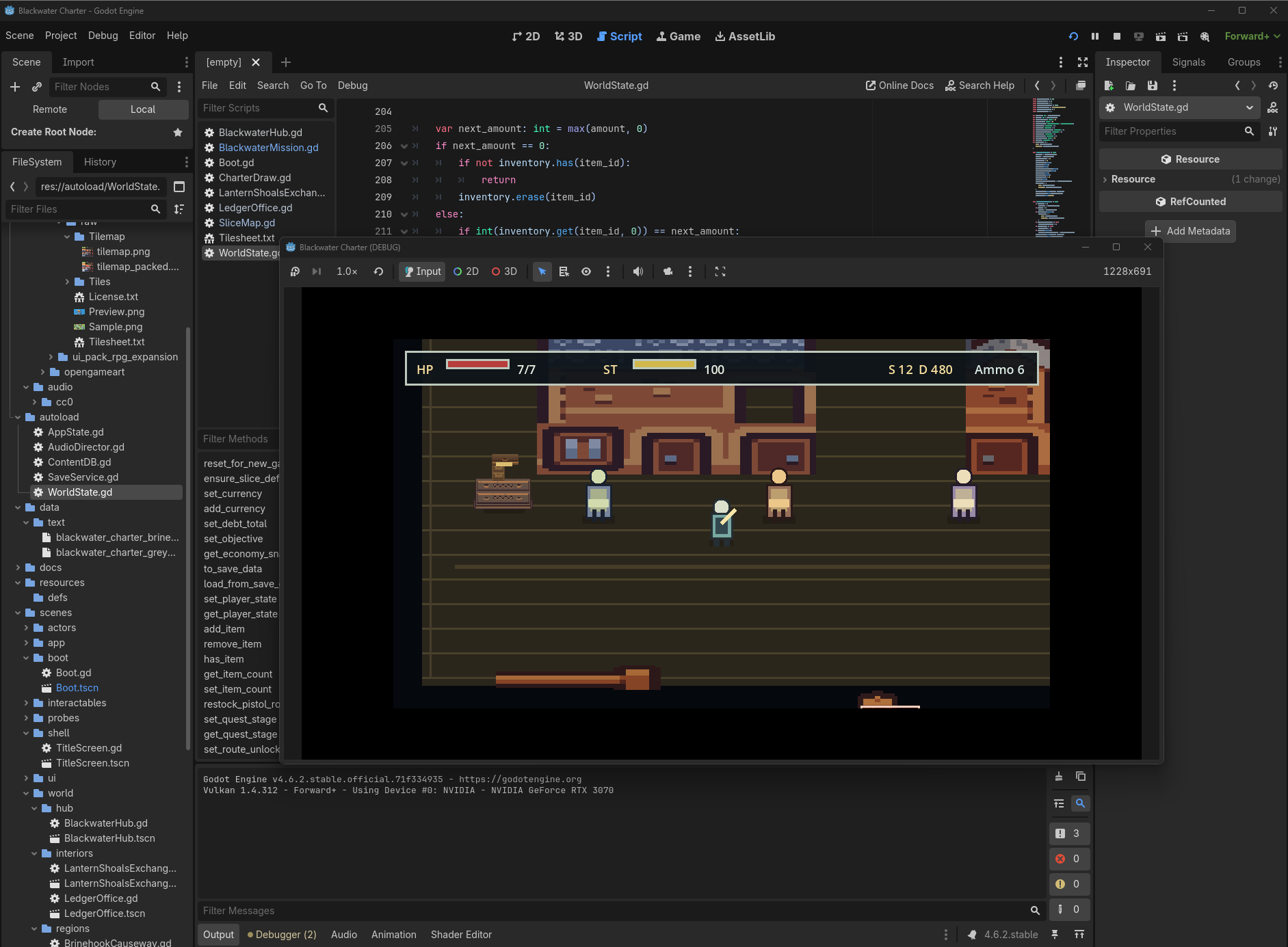
Task: Save the resource in Inspector toolbar
Action: pyautogui.click(x=1153, y=85)
